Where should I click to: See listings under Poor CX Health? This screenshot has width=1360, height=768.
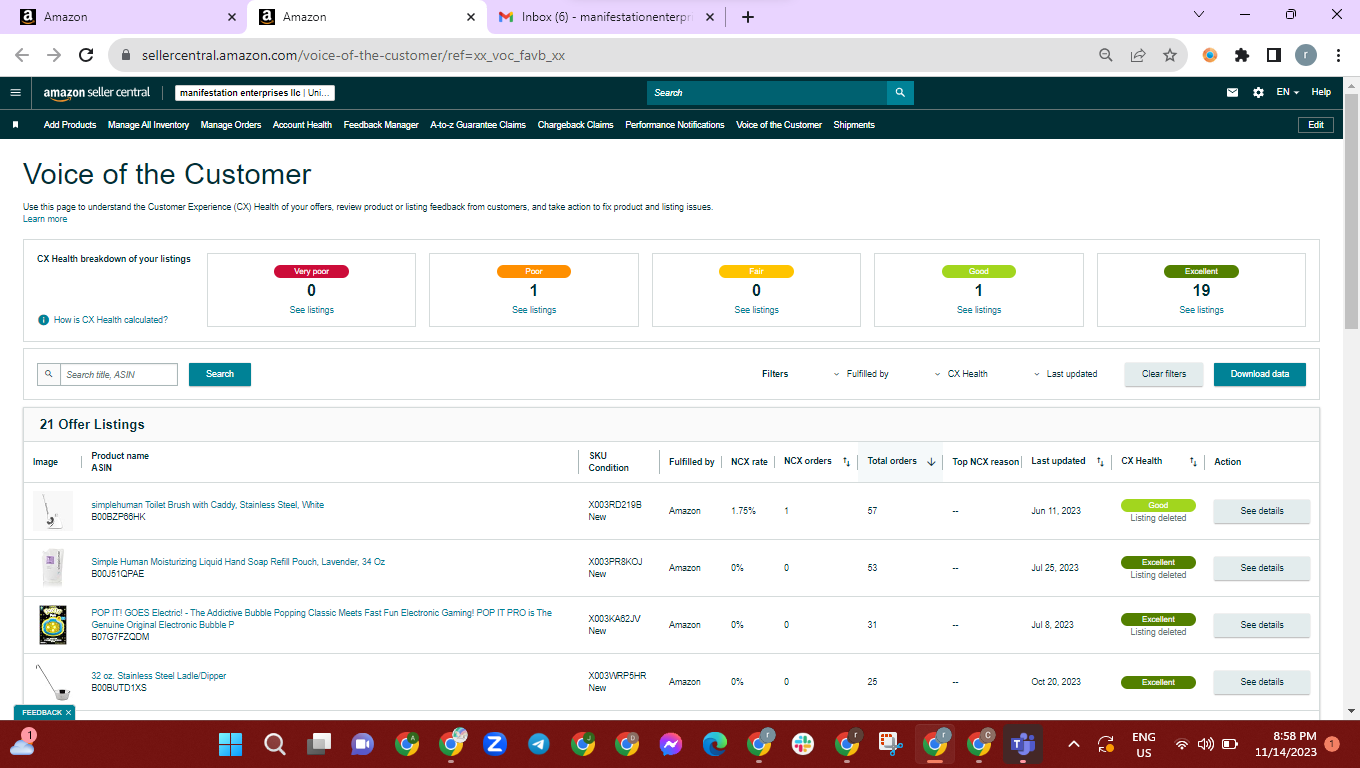[x=534, y=310]
